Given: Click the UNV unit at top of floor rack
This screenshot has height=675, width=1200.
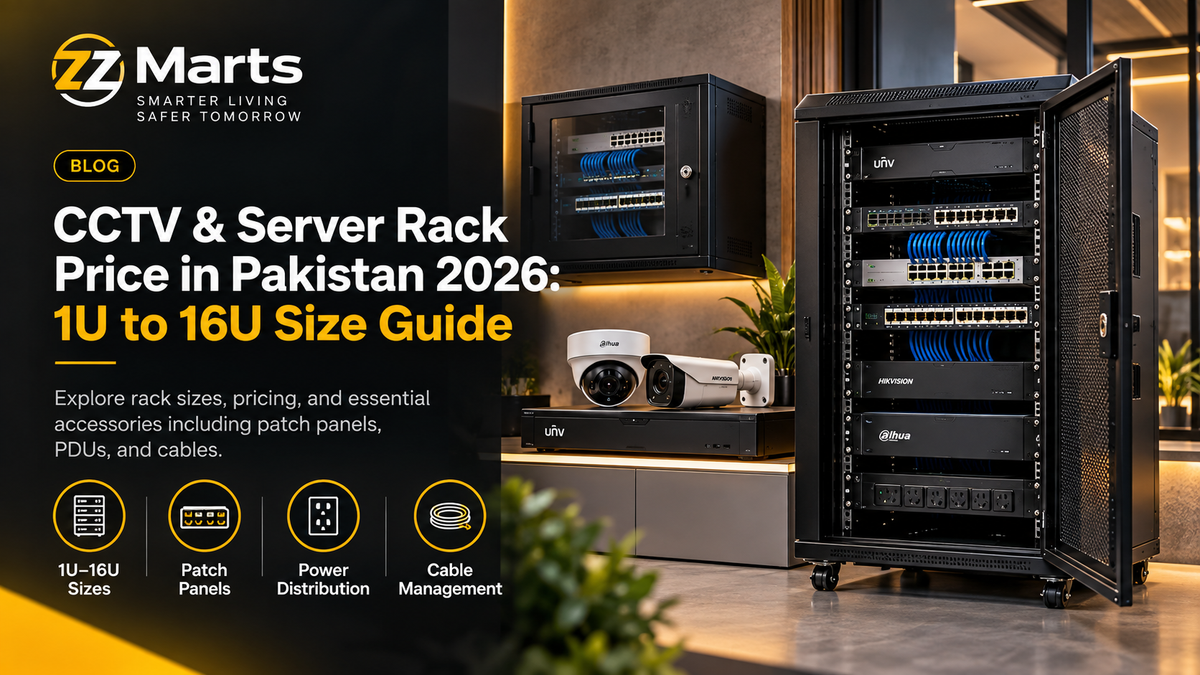Looking at the screenshot, I should pos(944,159).
